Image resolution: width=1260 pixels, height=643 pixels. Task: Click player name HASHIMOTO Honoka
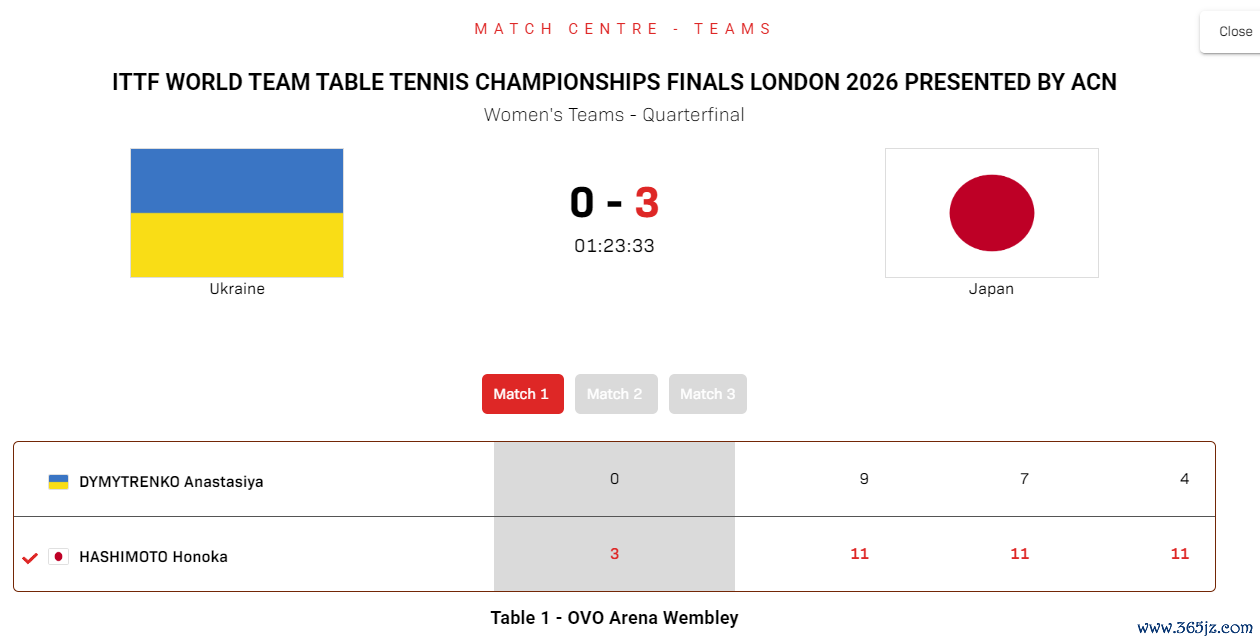click(x=153, y=557)
